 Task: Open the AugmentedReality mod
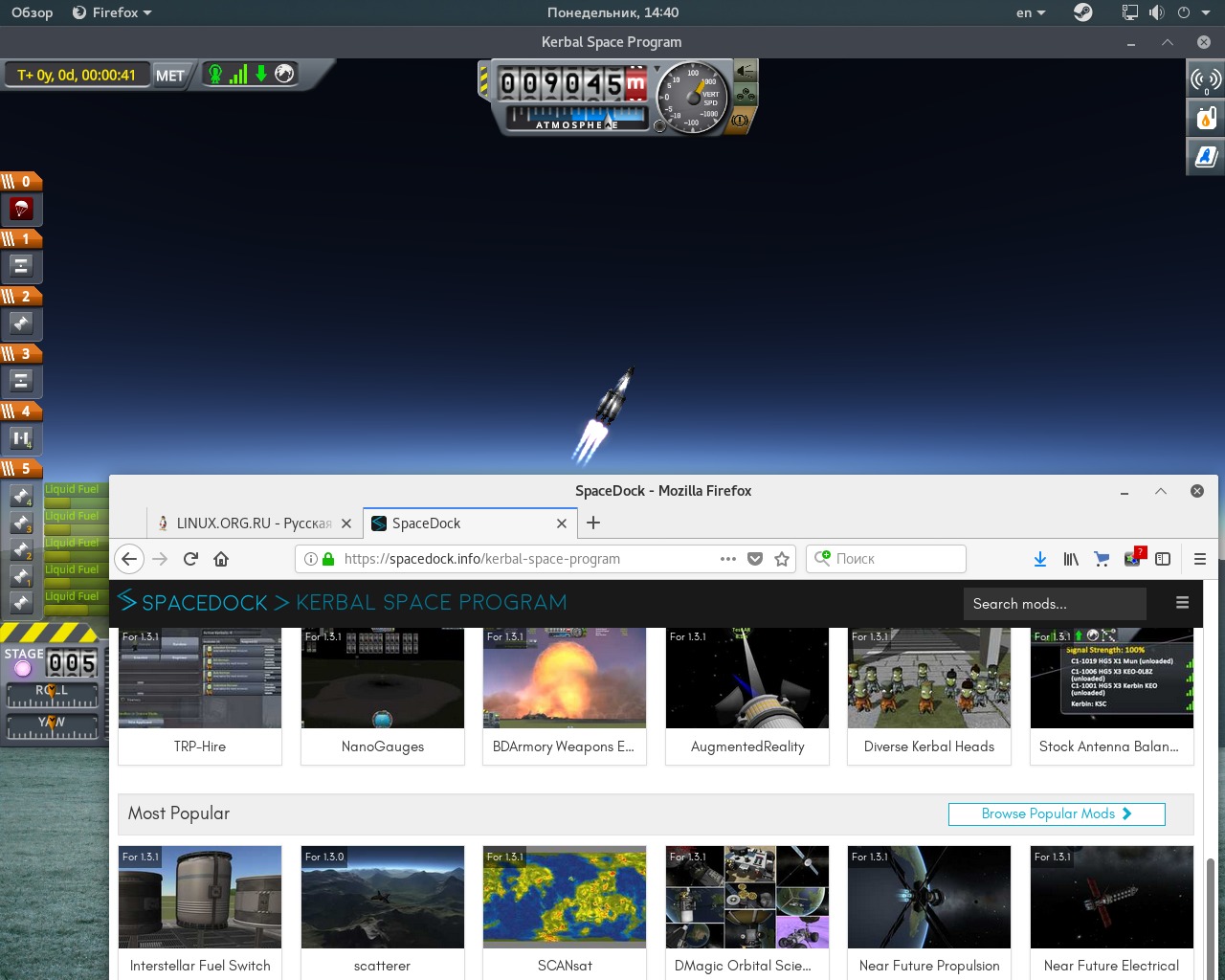tap(747, 697)
